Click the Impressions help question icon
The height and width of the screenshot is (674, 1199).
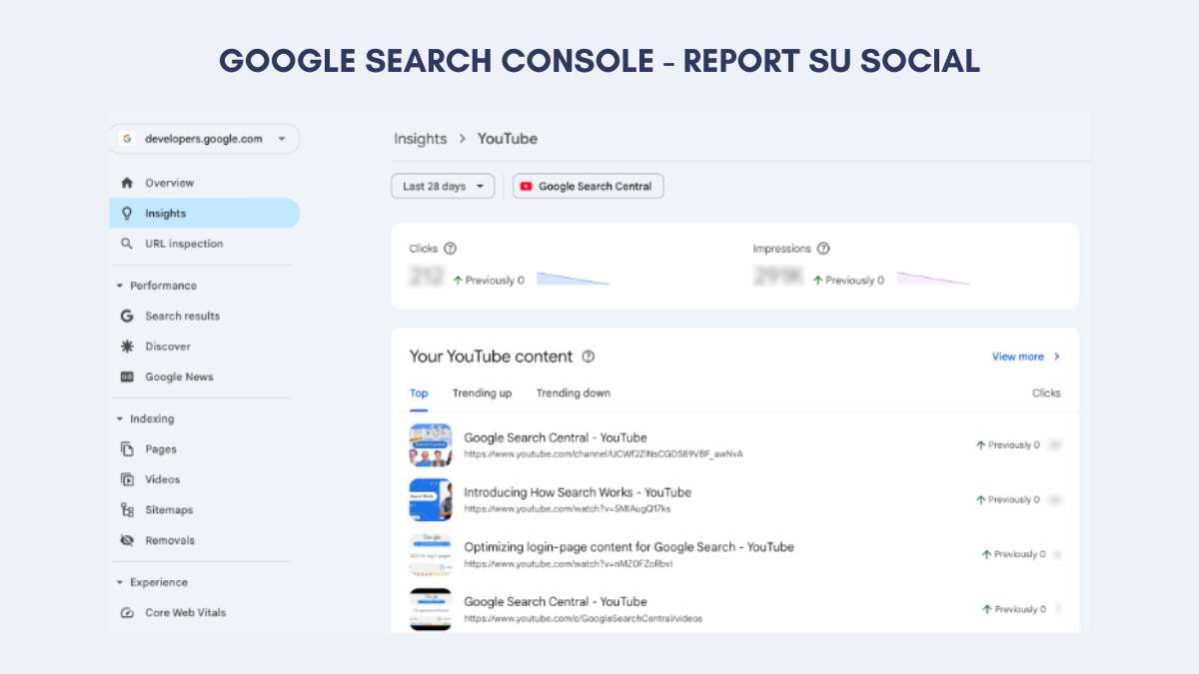824,249
